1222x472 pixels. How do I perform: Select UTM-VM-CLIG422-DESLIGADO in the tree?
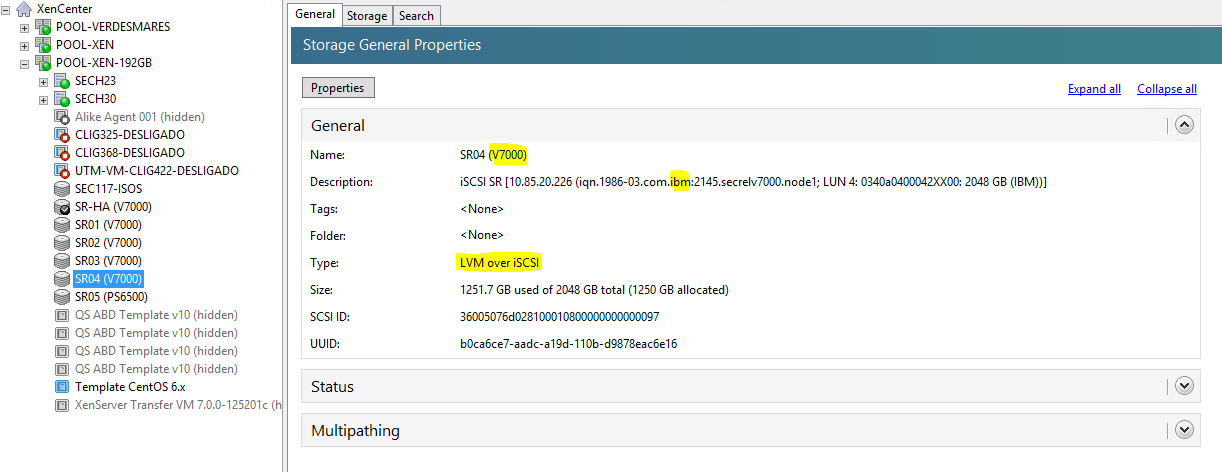pos(157,171)
